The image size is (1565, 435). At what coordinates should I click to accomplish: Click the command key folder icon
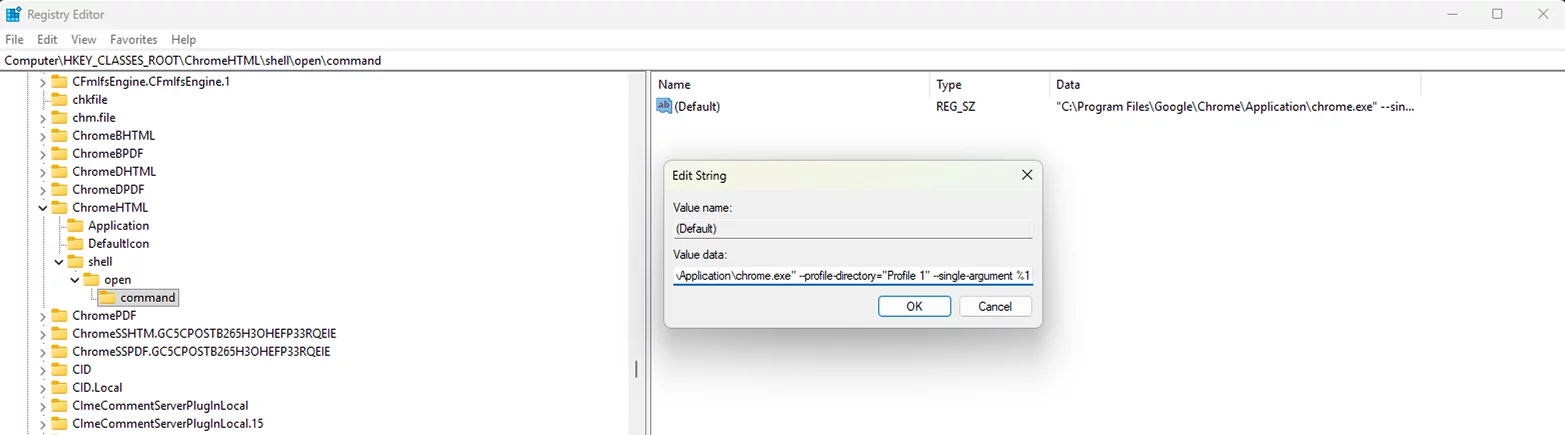coord(108,298)
